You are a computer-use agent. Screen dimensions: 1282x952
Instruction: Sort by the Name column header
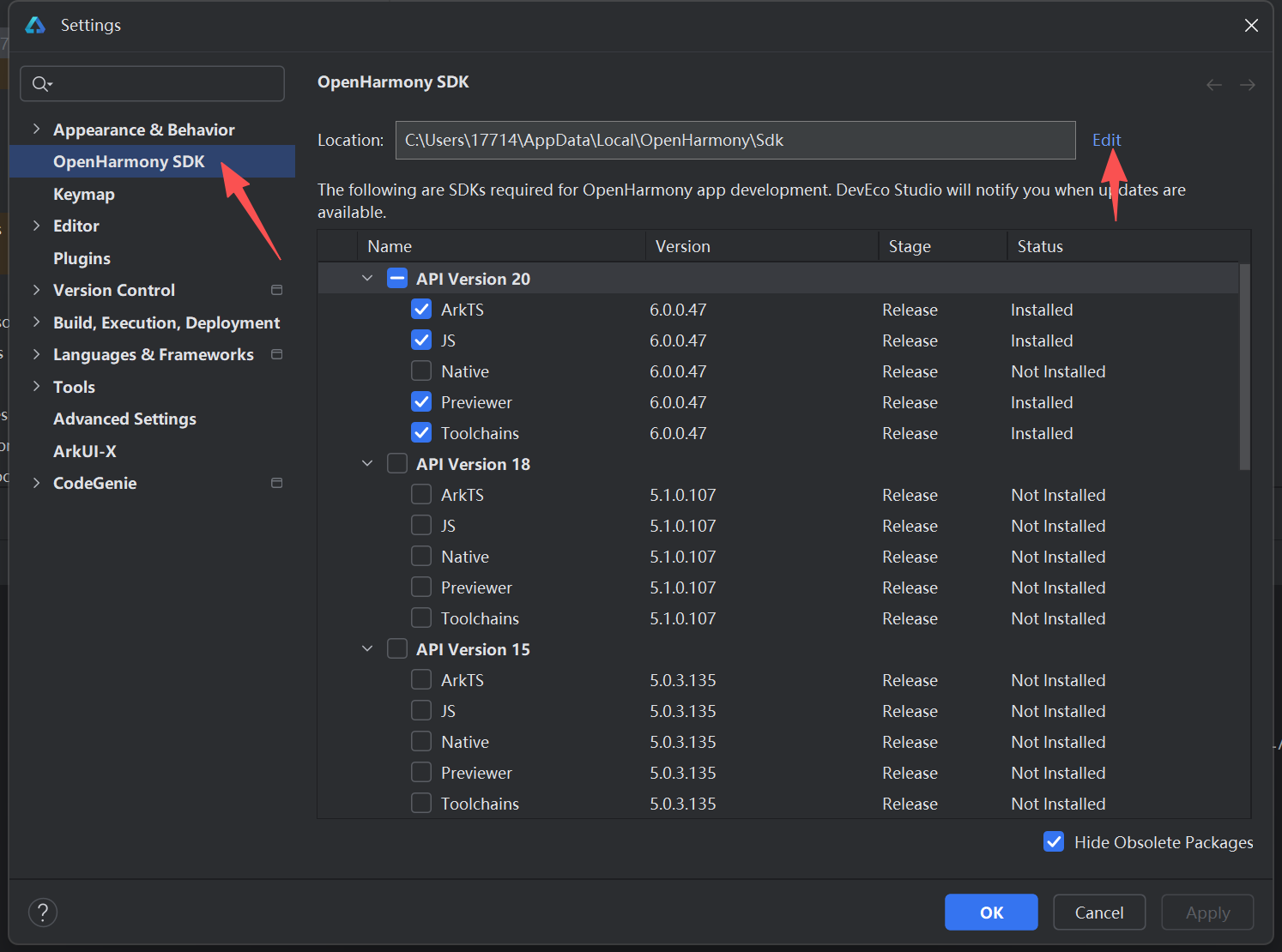point(501,246)
